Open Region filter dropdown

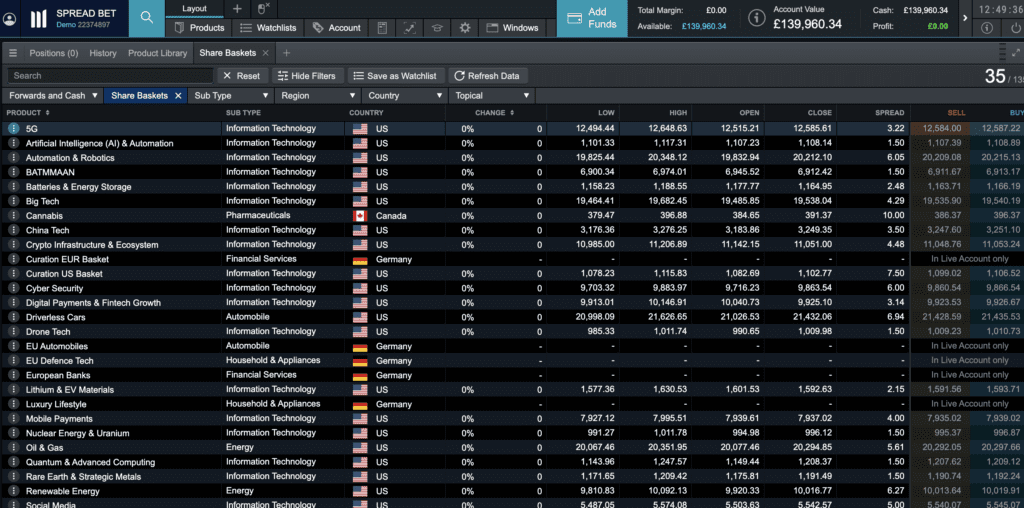[318, 95]
